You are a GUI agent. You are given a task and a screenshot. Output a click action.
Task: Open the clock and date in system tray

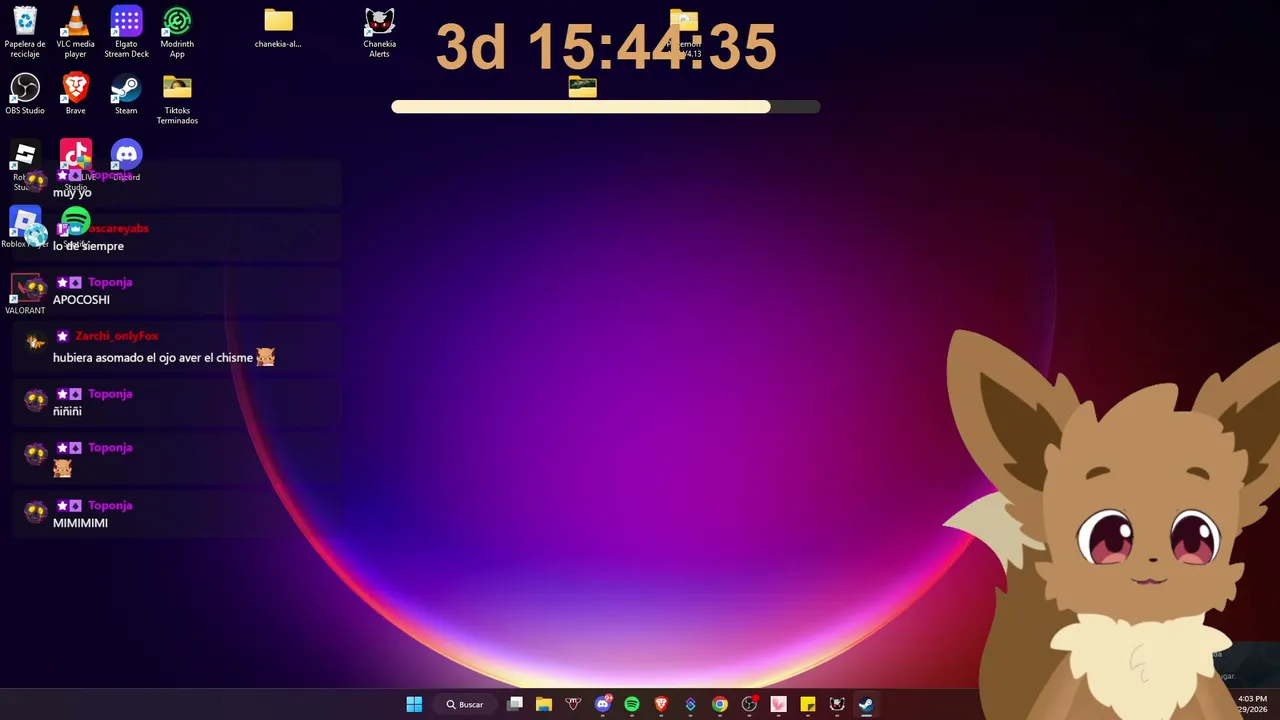(1252, 704)
